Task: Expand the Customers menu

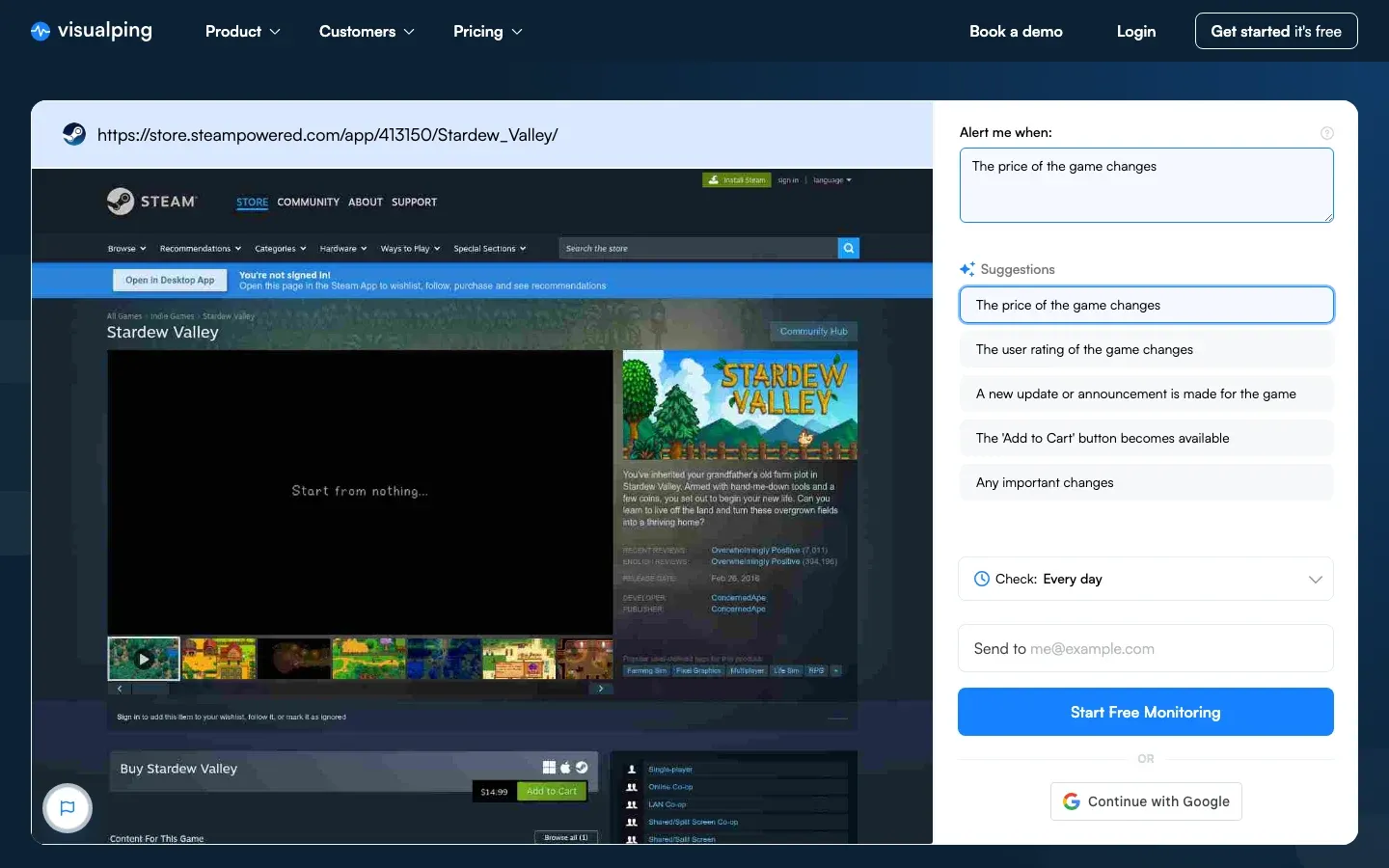Action: 367,32
